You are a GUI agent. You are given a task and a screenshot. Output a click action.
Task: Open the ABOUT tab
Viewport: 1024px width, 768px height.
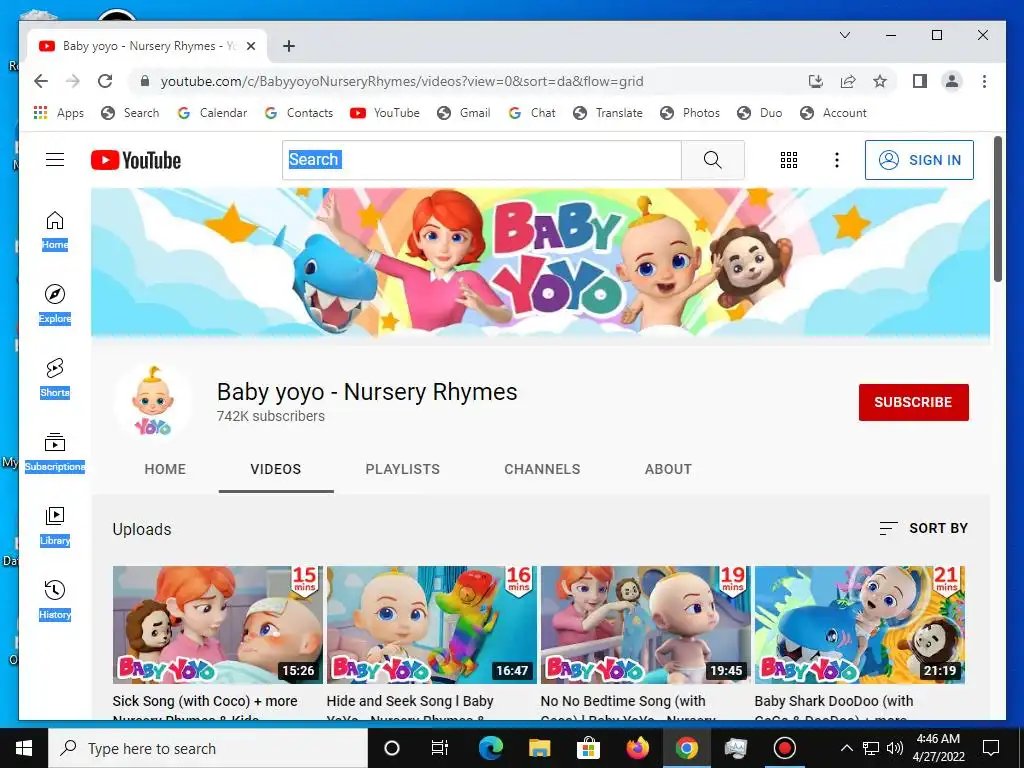(668, 469)
